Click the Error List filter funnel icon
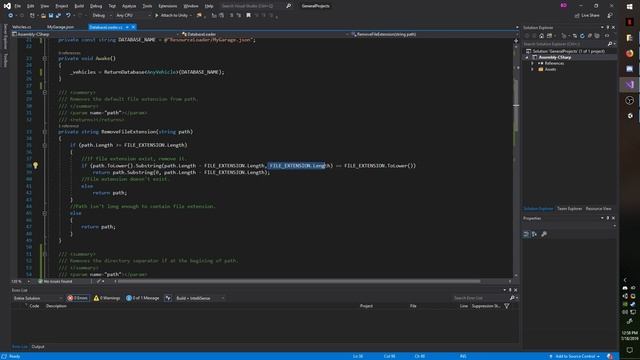640x360 pixels. [x=507, y=306]
